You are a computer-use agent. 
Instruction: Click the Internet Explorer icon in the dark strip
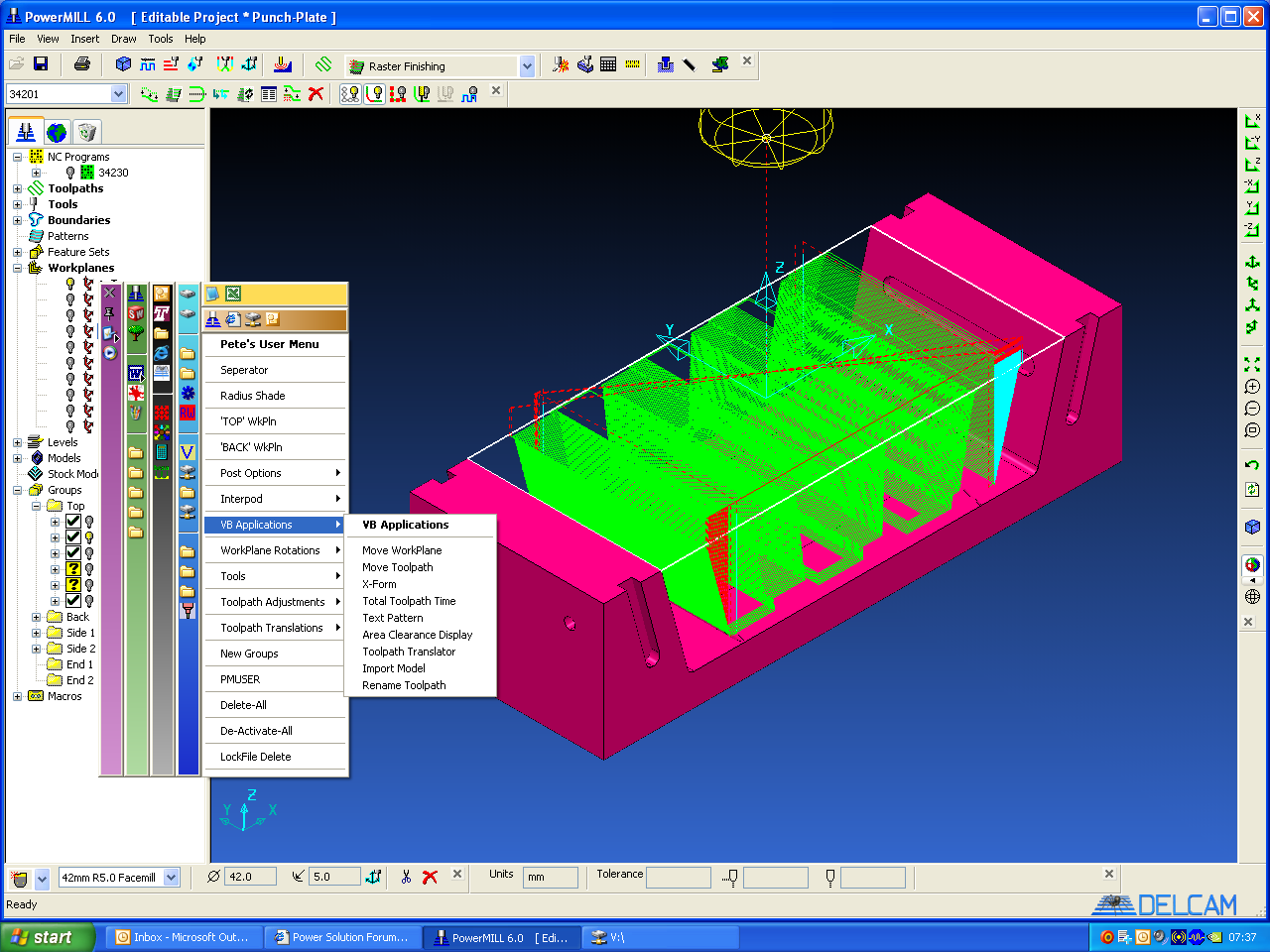[x=161, y=353]
